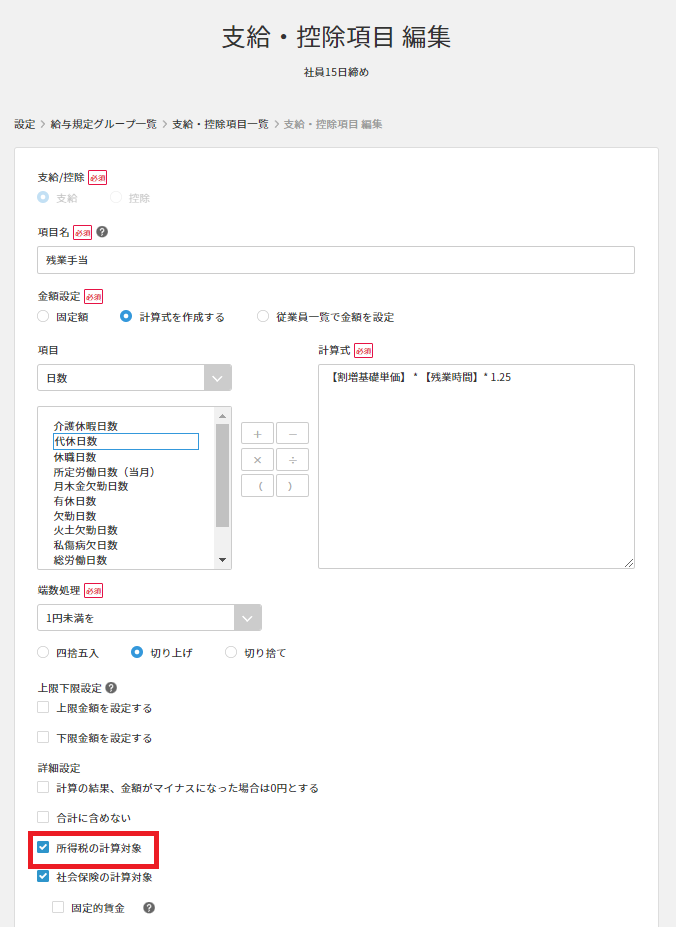The height and width of the screenshot is (927, 676).
Task: Click the item list scrollbar thumb
Action: point(222,475)
